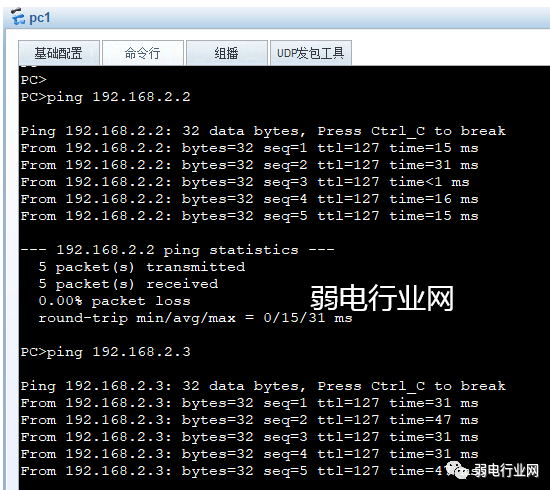
Task: Switch to the 命令行 tab
Action: click(x=142, y=53)
